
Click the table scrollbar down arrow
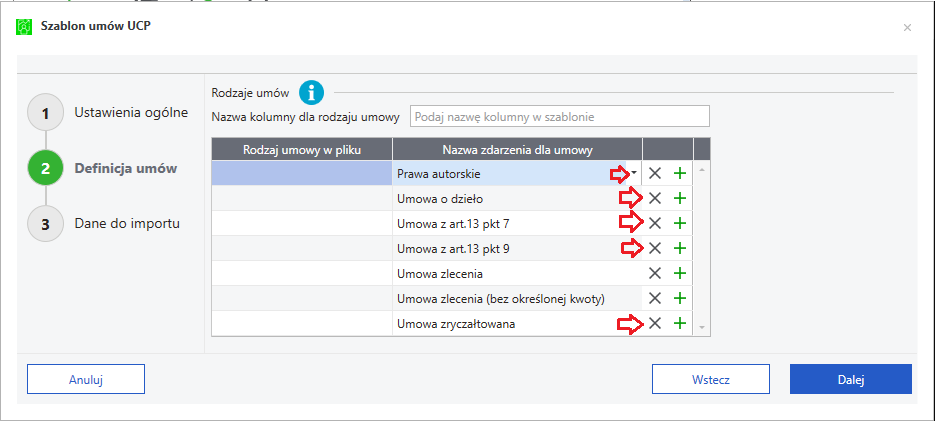701,327
